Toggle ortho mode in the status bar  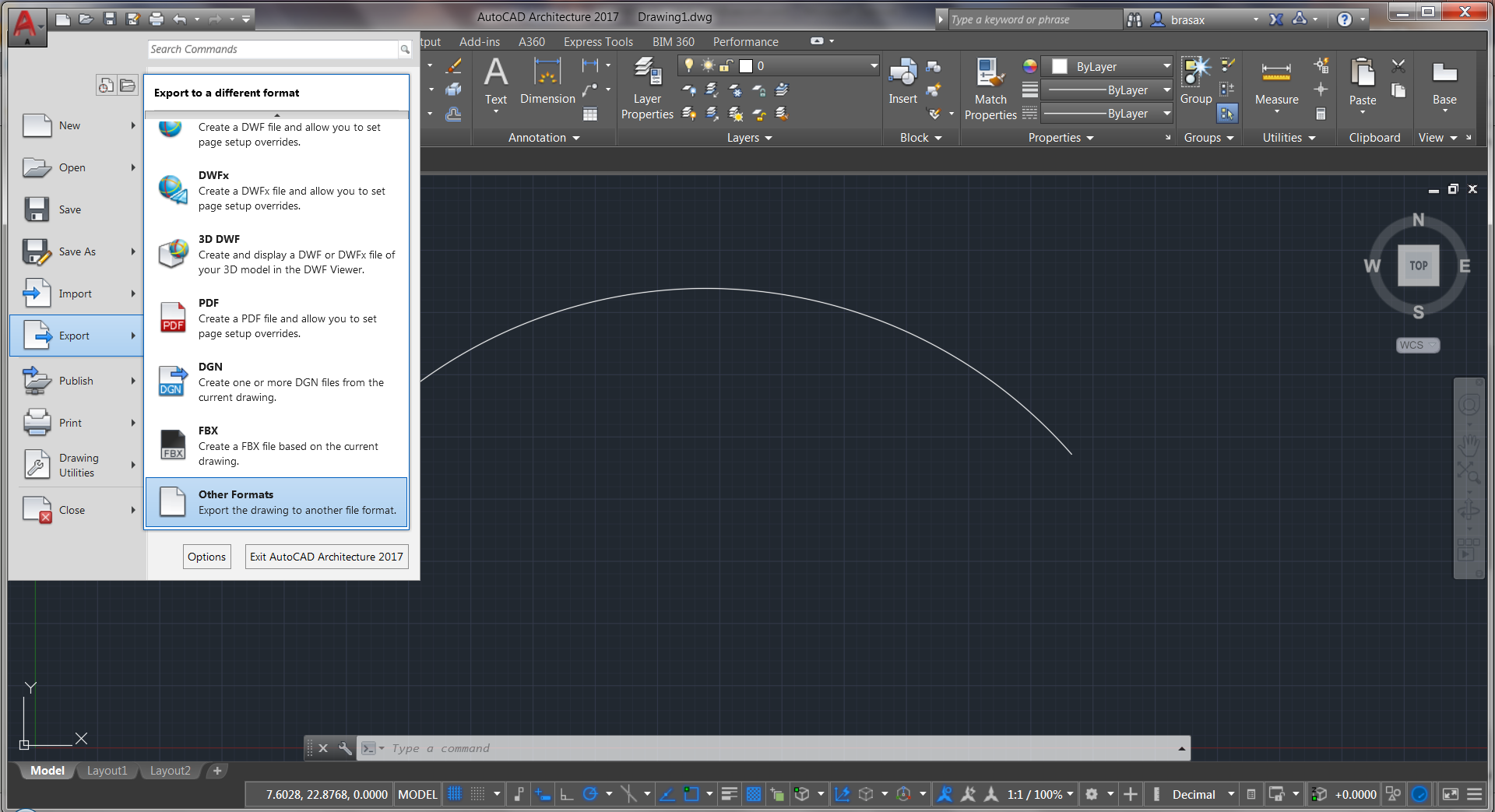pos(566,794)
